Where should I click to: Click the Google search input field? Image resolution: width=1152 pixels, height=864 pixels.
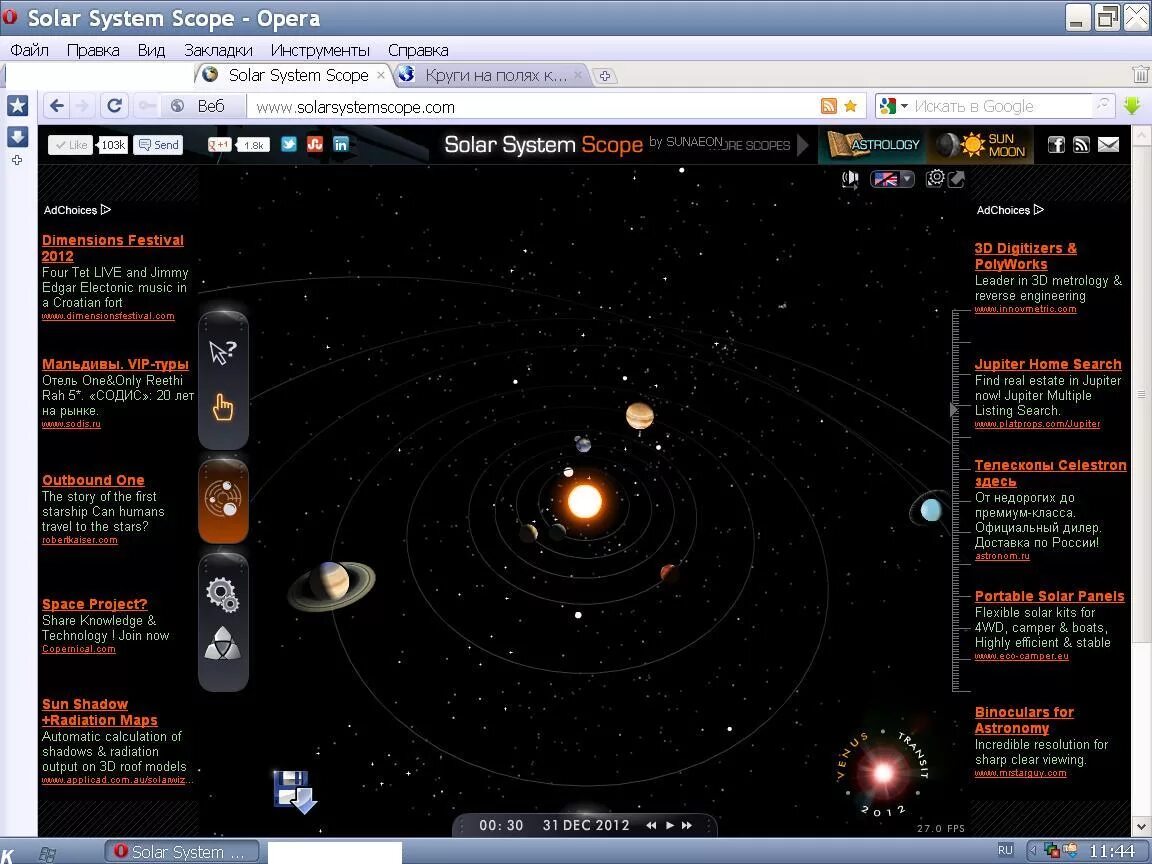[1003, 107]
